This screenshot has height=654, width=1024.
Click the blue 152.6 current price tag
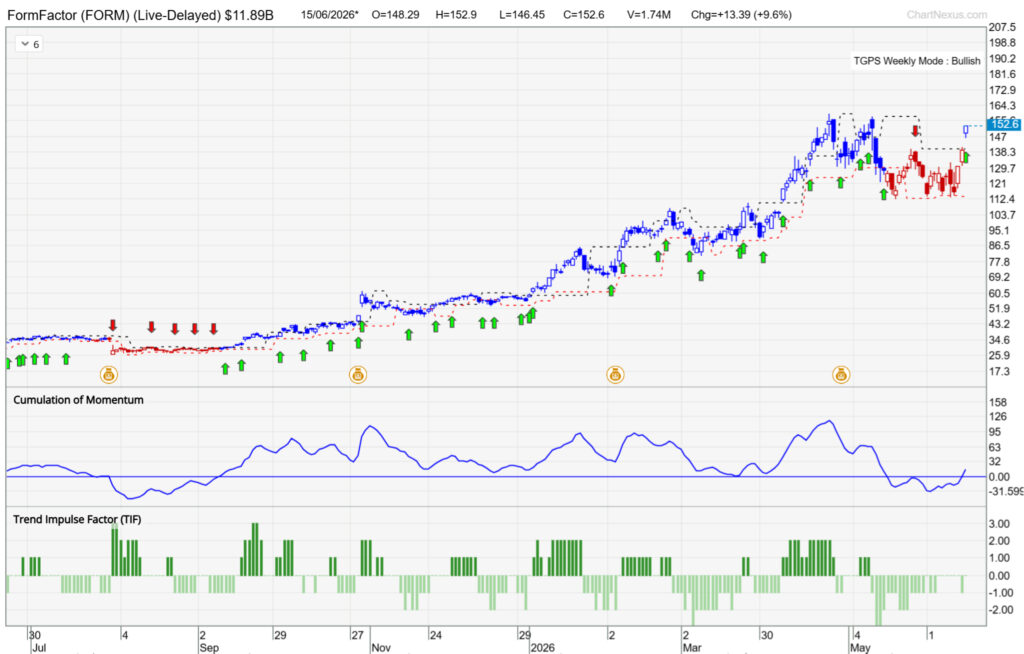pyautogui.click(x=1004, y=124)
